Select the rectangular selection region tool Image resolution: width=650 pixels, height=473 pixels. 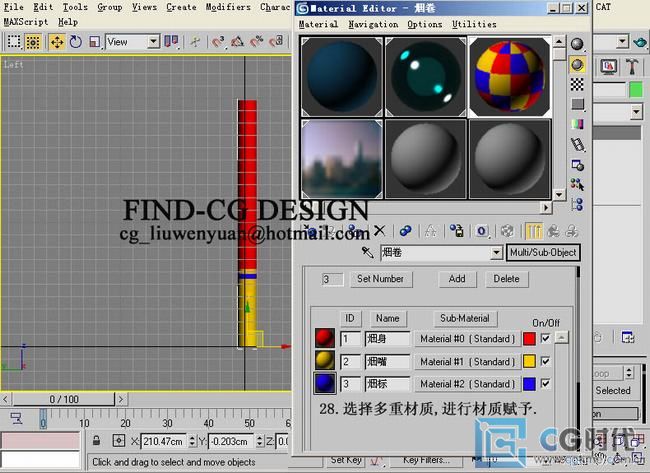[14, 42]
